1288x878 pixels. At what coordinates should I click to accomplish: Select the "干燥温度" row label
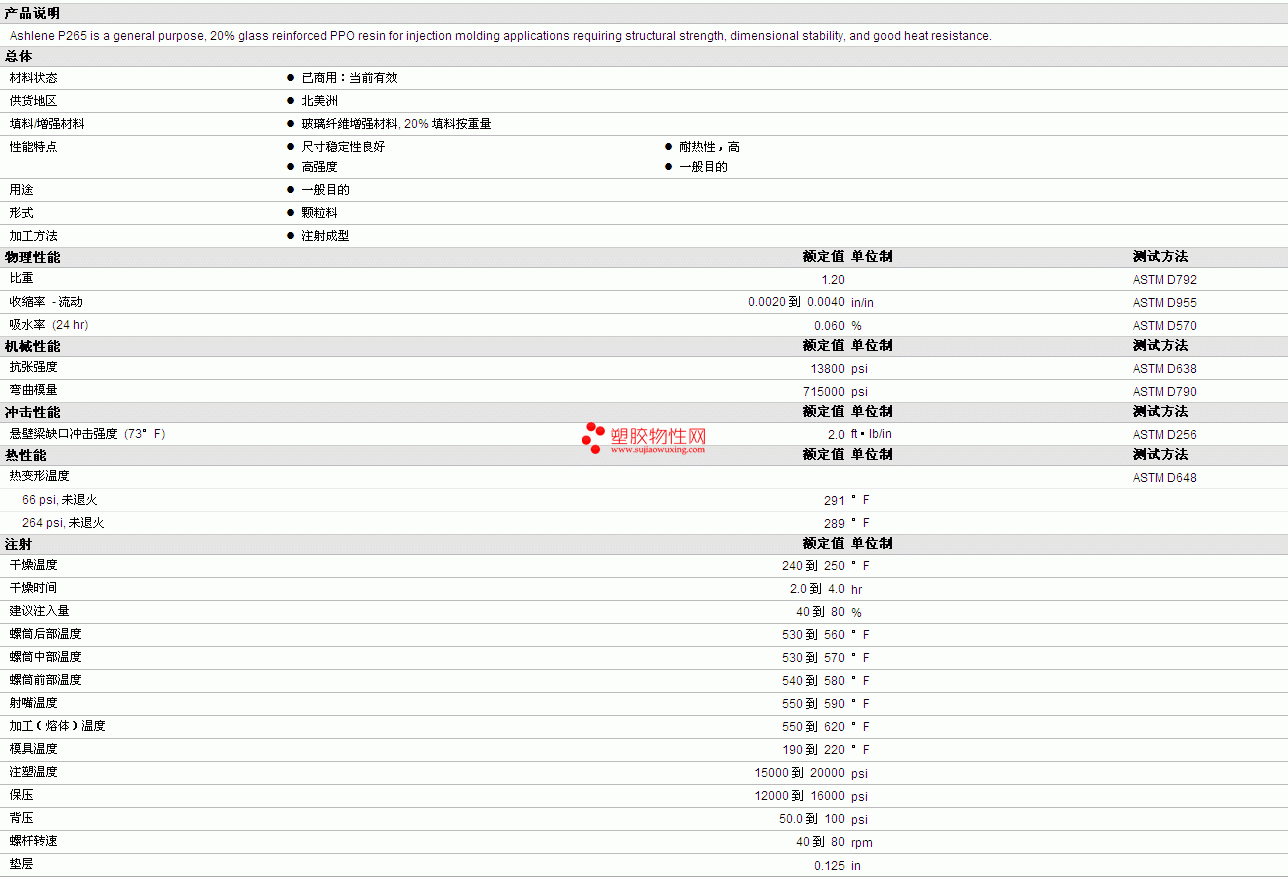34,566
